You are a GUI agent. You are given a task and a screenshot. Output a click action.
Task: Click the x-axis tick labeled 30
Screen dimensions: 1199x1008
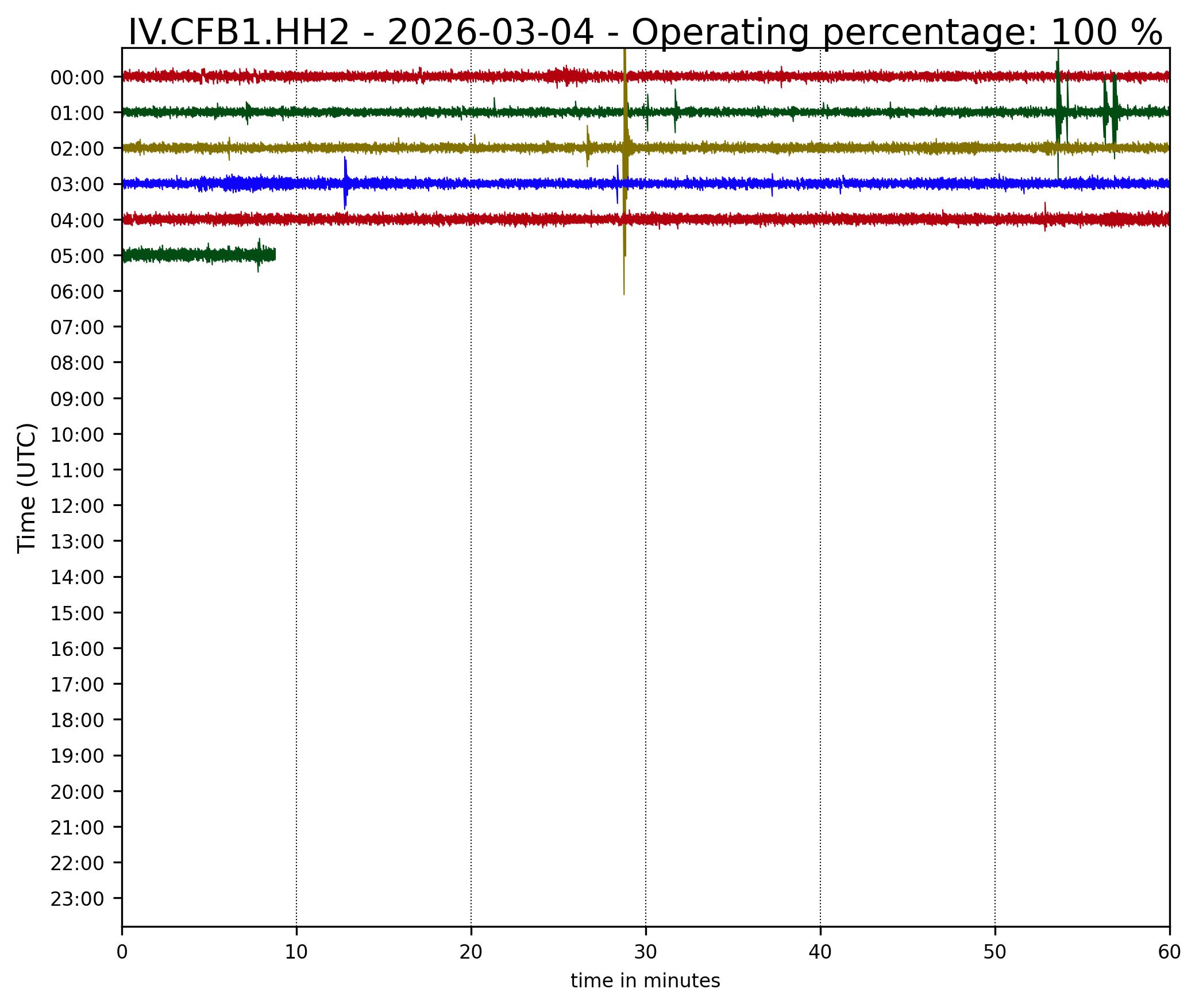pos(646,952)
